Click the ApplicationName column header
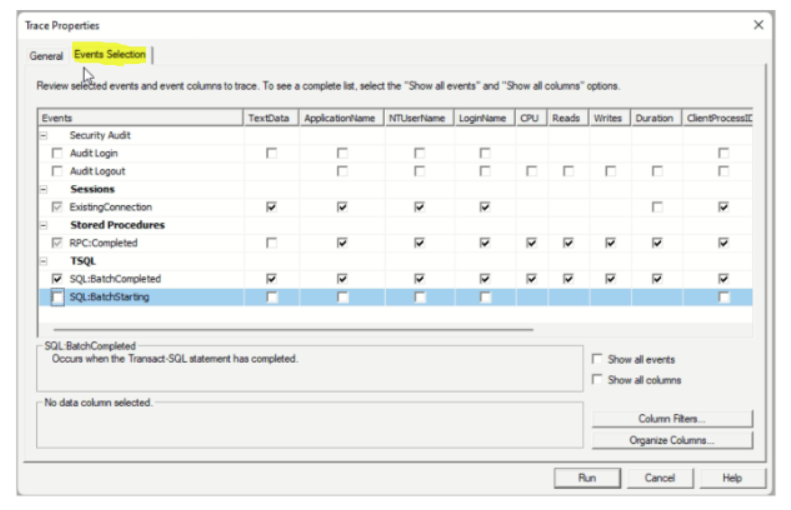The width and height of the screenshot is (791, 510). (340, 118)
